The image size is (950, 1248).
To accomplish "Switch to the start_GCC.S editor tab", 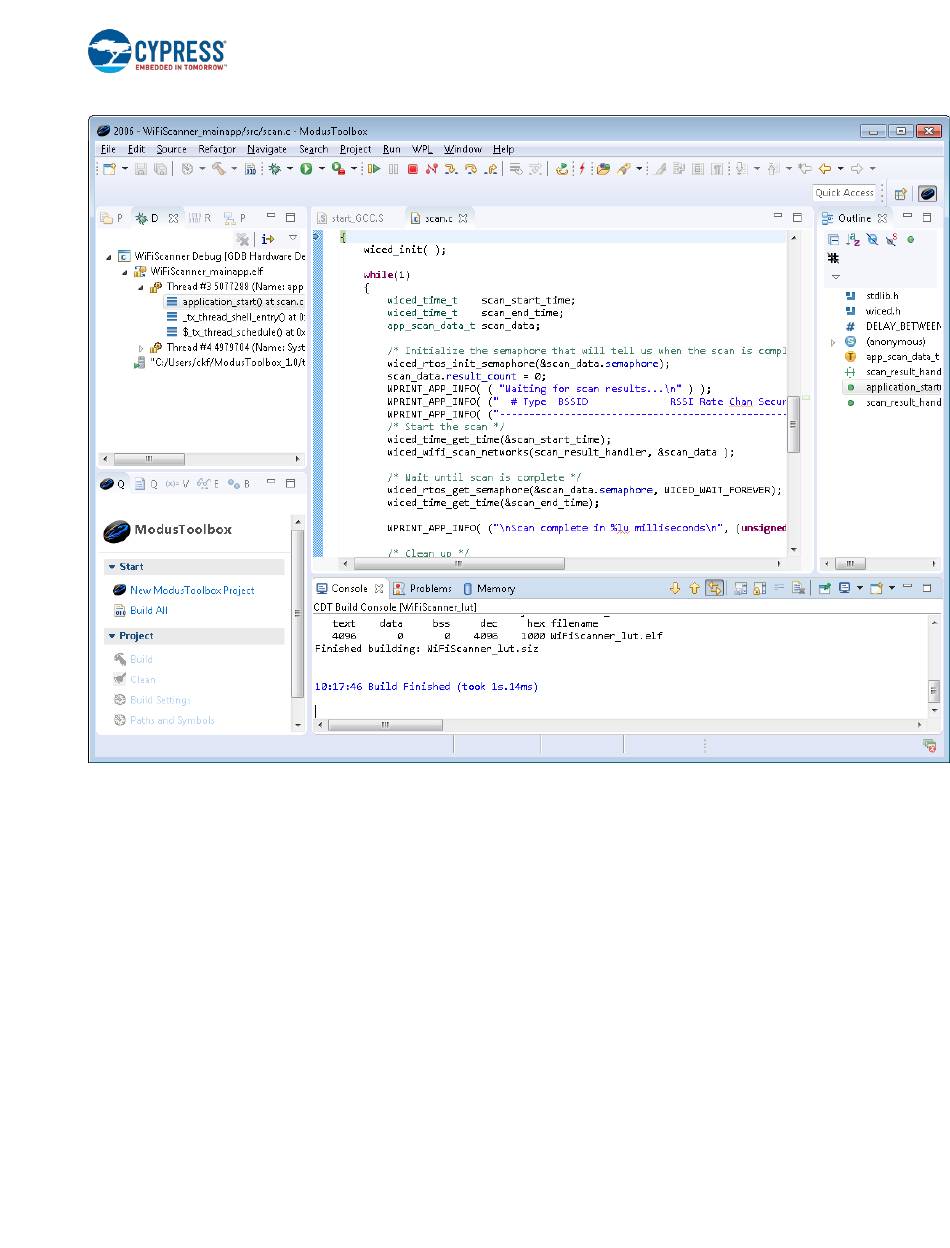I will pos(349,217).
